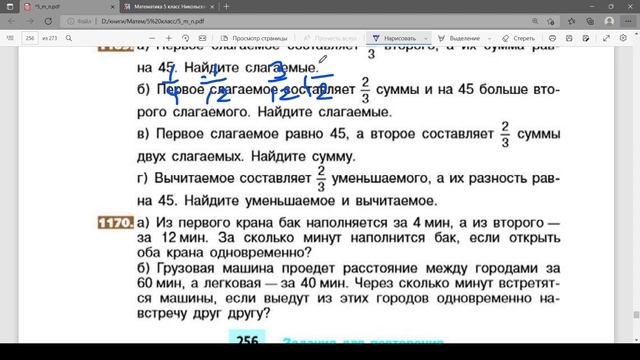Open the Favorites list
Viewport: 640px width, 360px height.
click(571, 21)
